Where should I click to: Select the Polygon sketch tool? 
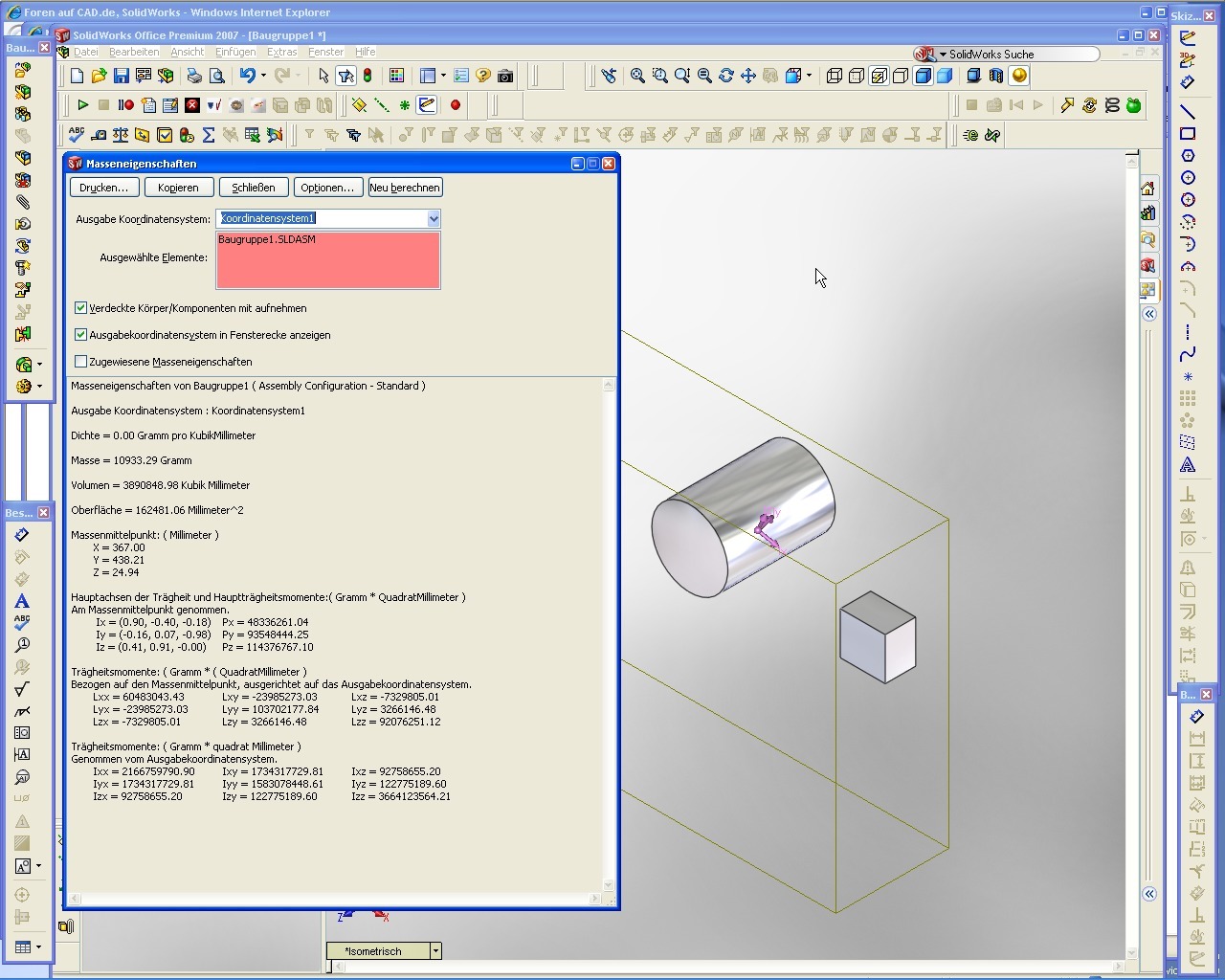[1188, 156]
